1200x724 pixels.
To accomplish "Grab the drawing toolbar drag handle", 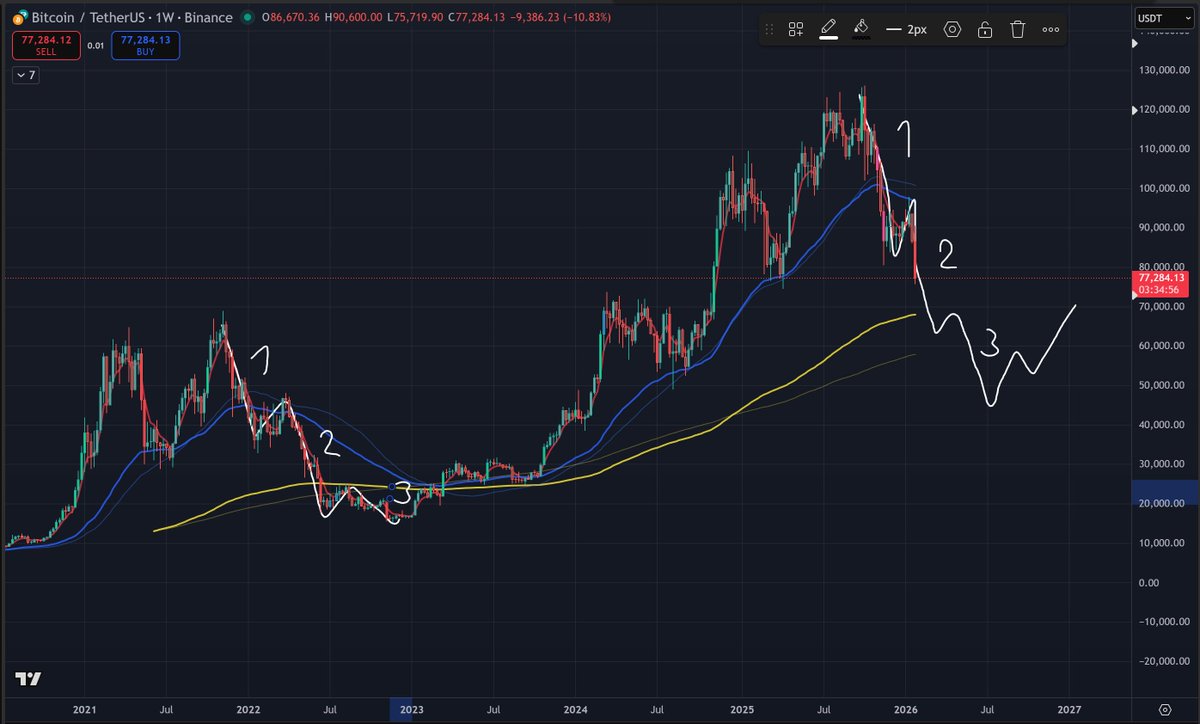I will pos(768,30).
